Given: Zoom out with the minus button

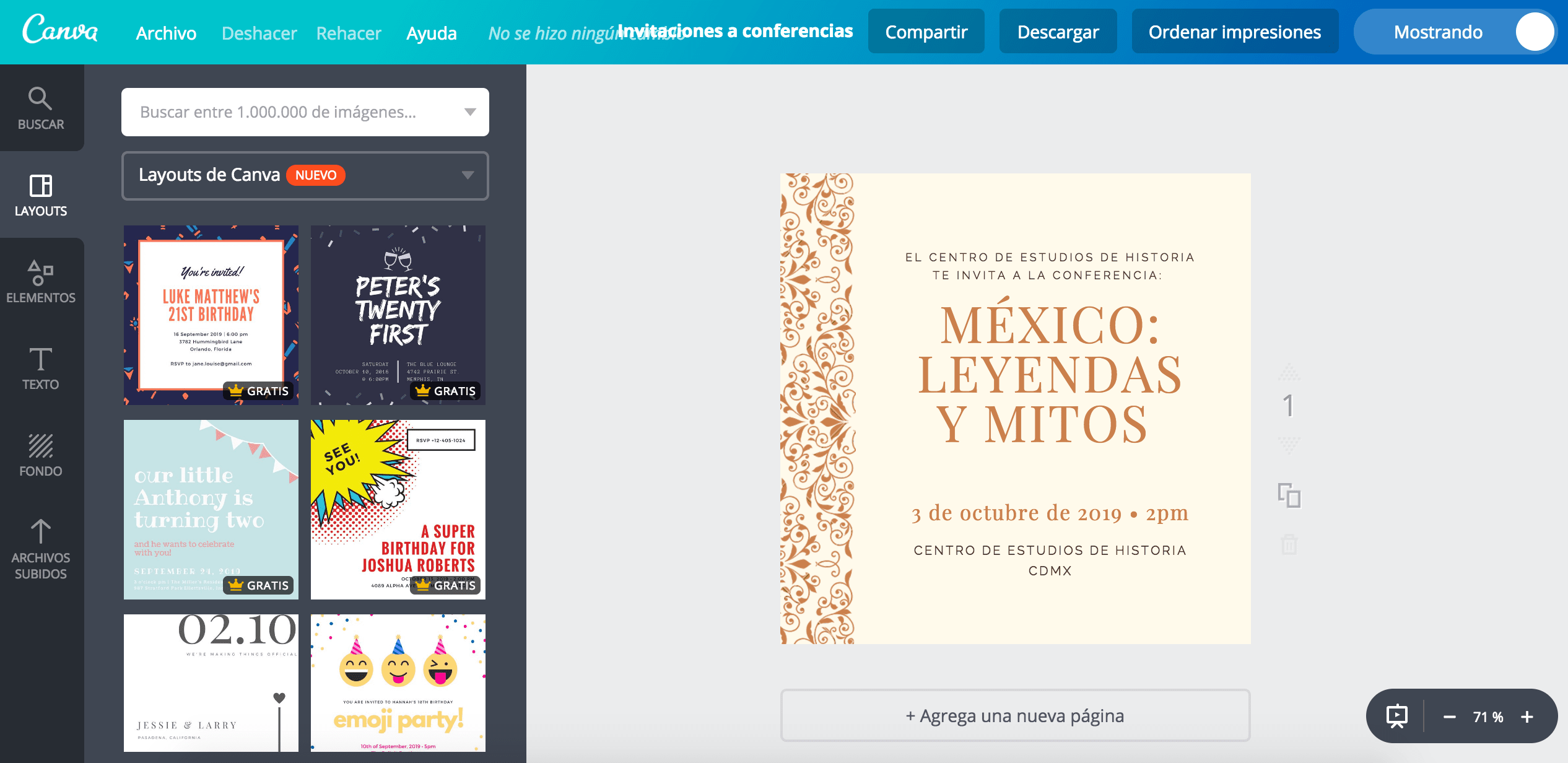Looking at the screenshot, I should click(x=1449, y=717).
